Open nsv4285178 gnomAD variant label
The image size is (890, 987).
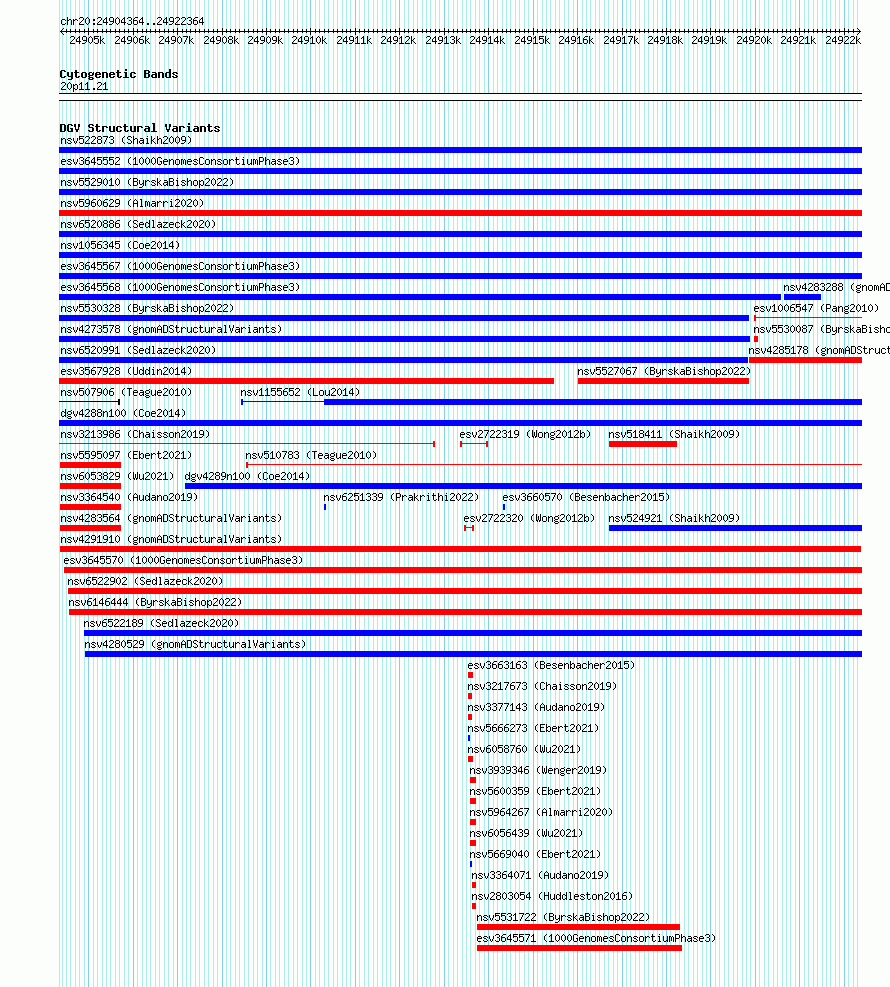tap(819, 350)
